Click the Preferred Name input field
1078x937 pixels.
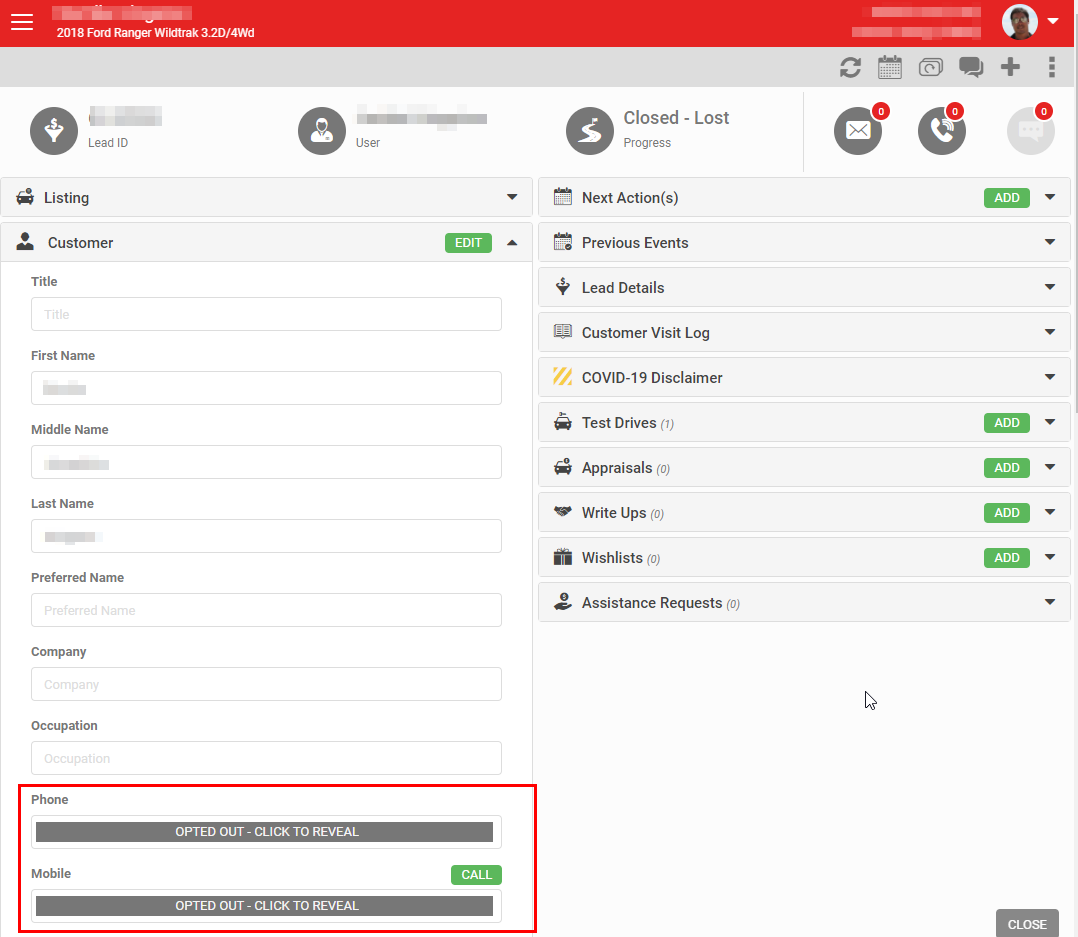click(x=266, y=610)
